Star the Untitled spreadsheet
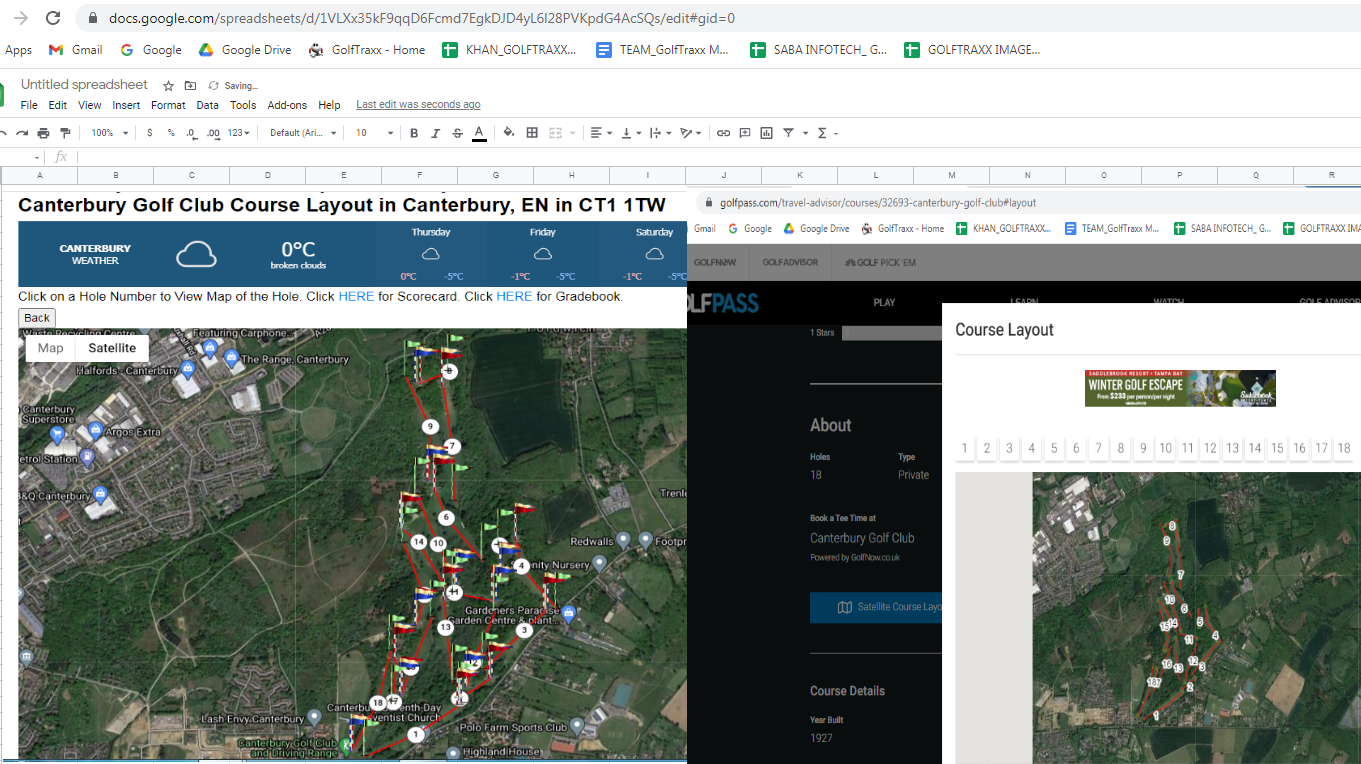 tap(169, 86)
